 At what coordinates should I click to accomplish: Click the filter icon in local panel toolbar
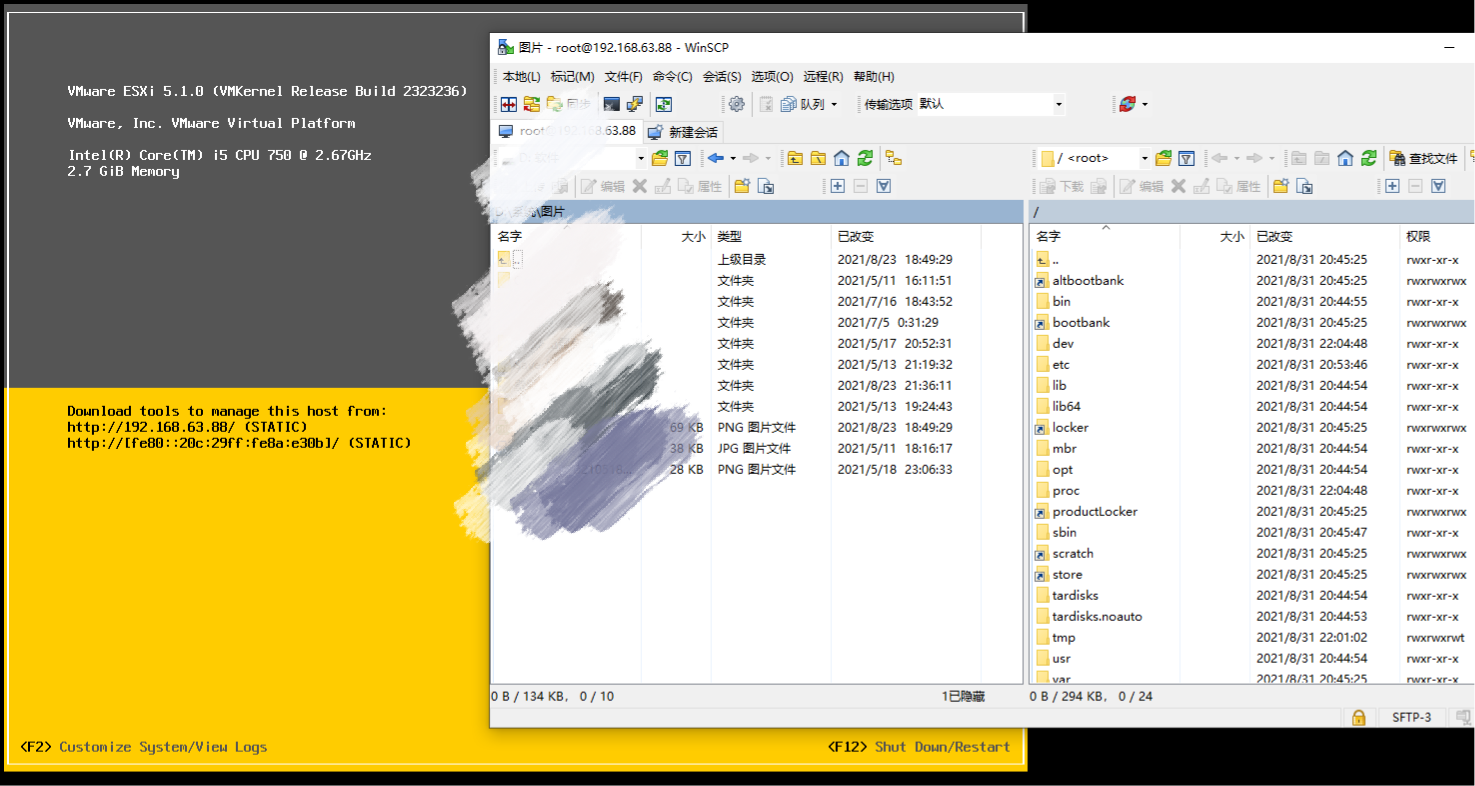click(x=683, y=158)
